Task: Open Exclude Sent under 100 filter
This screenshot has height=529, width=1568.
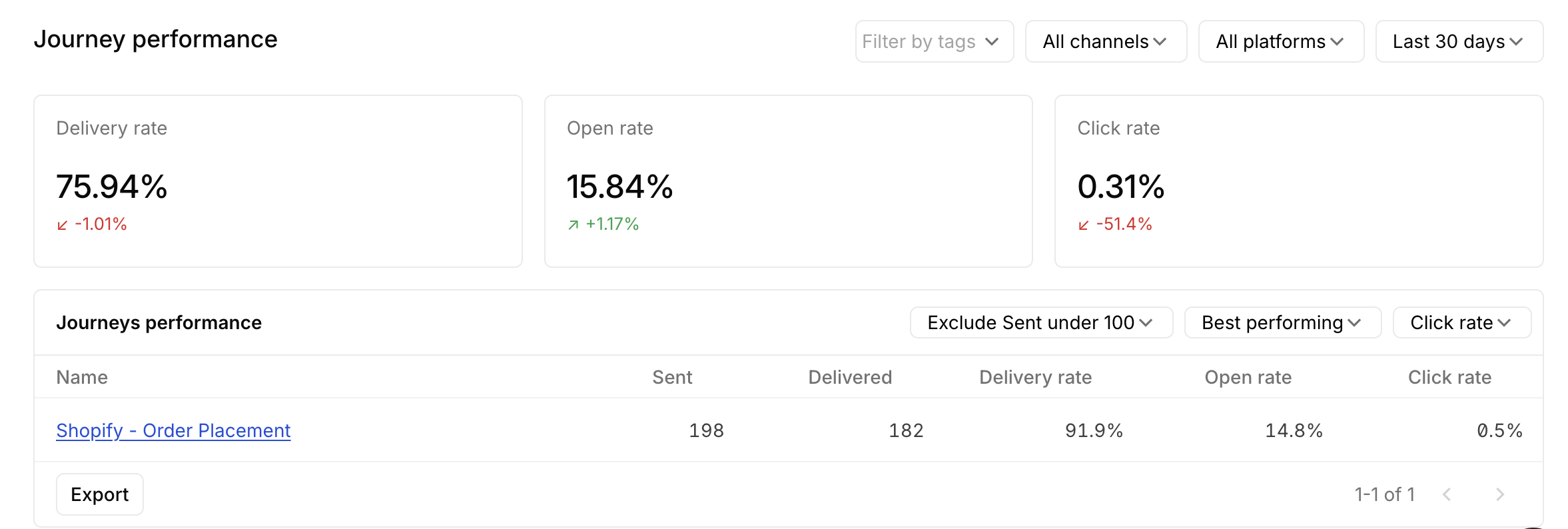Action: pyautogui.click(x=1040, y=322)
